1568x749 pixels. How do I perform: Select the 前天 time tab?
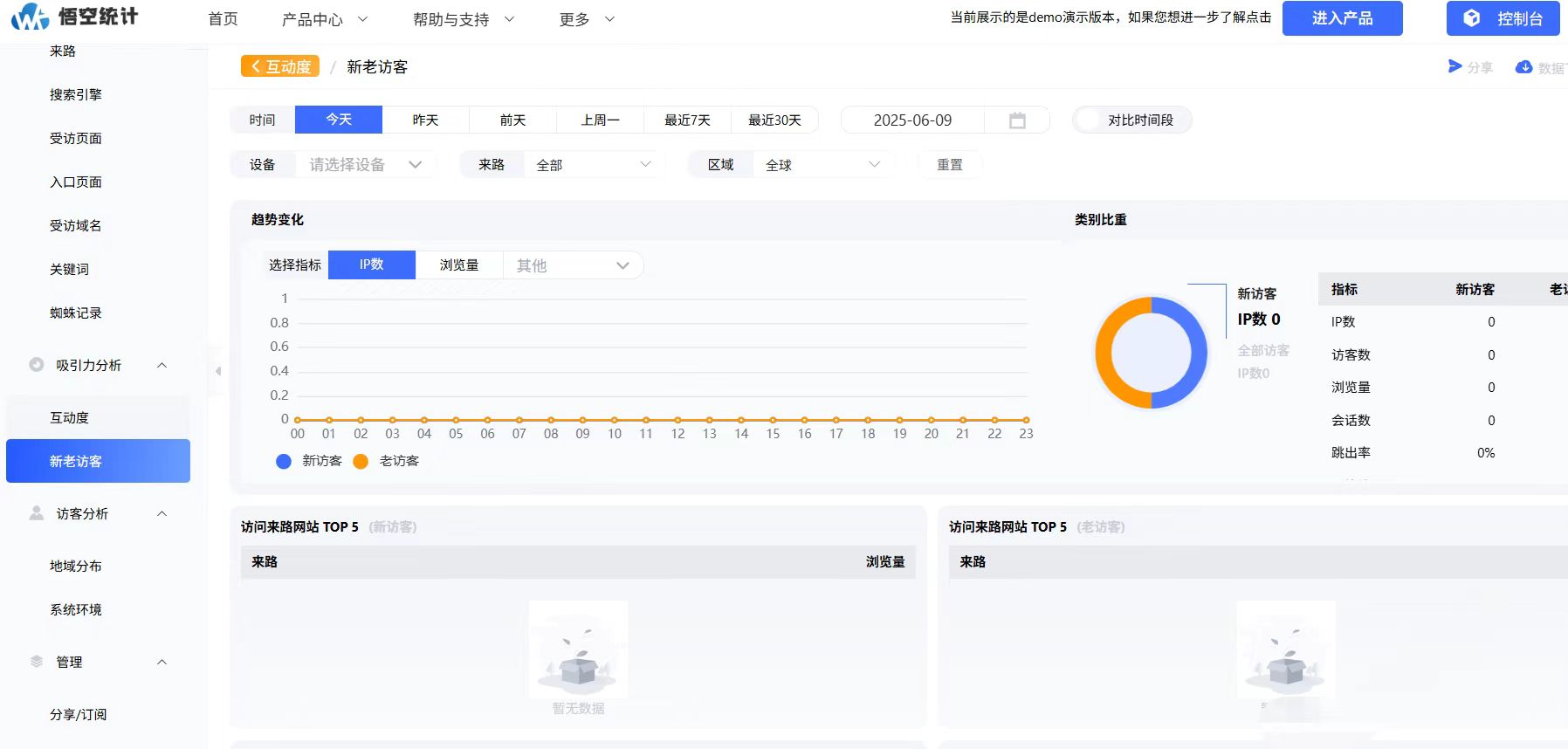point(513,120)
